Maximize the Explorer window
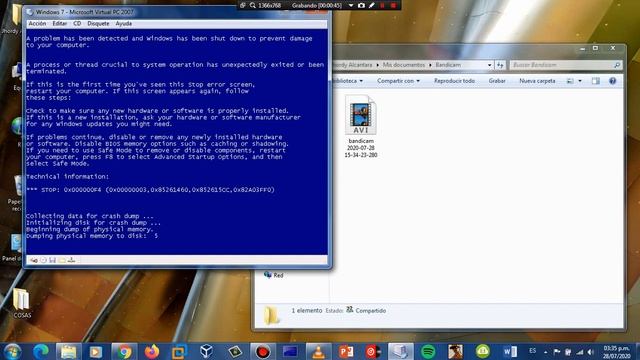Viewport: 640px width, 360px height. tap(596, 48)
